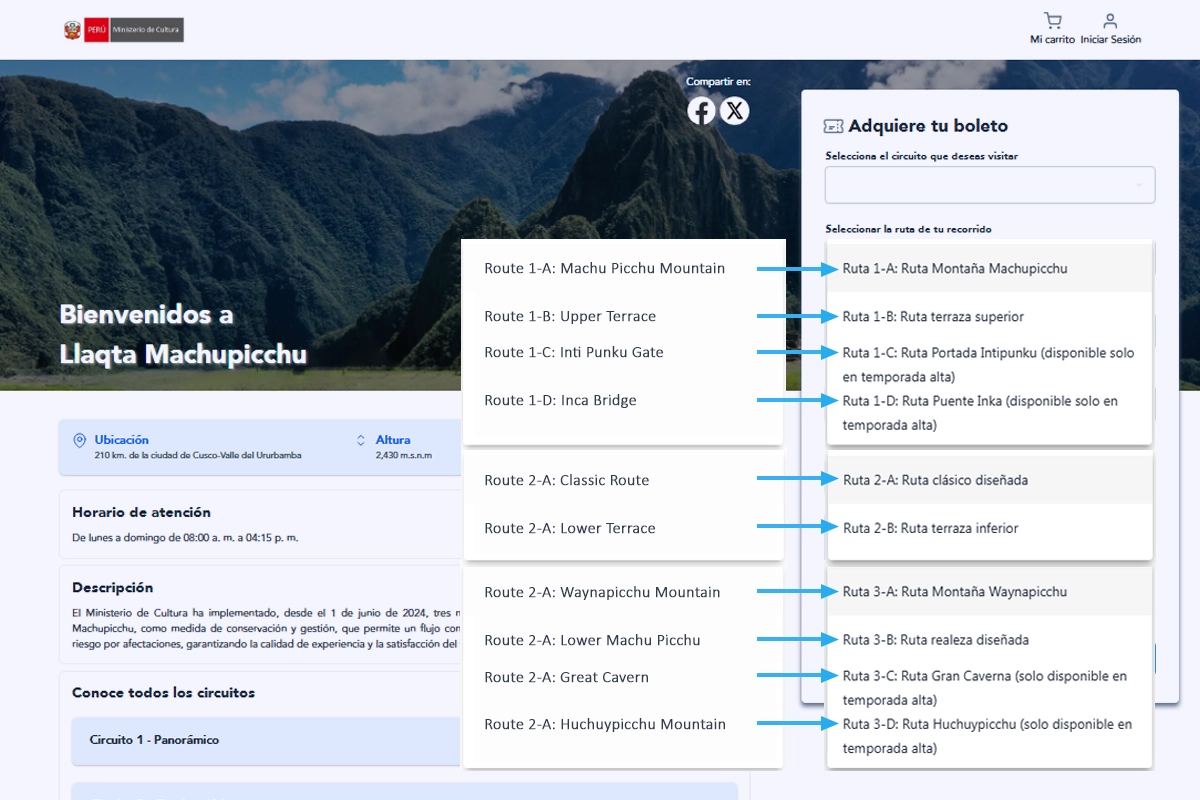
Task: Select Ruta 1-A: Ruta Montaña Machupicchu
Action: coord(955,268)
